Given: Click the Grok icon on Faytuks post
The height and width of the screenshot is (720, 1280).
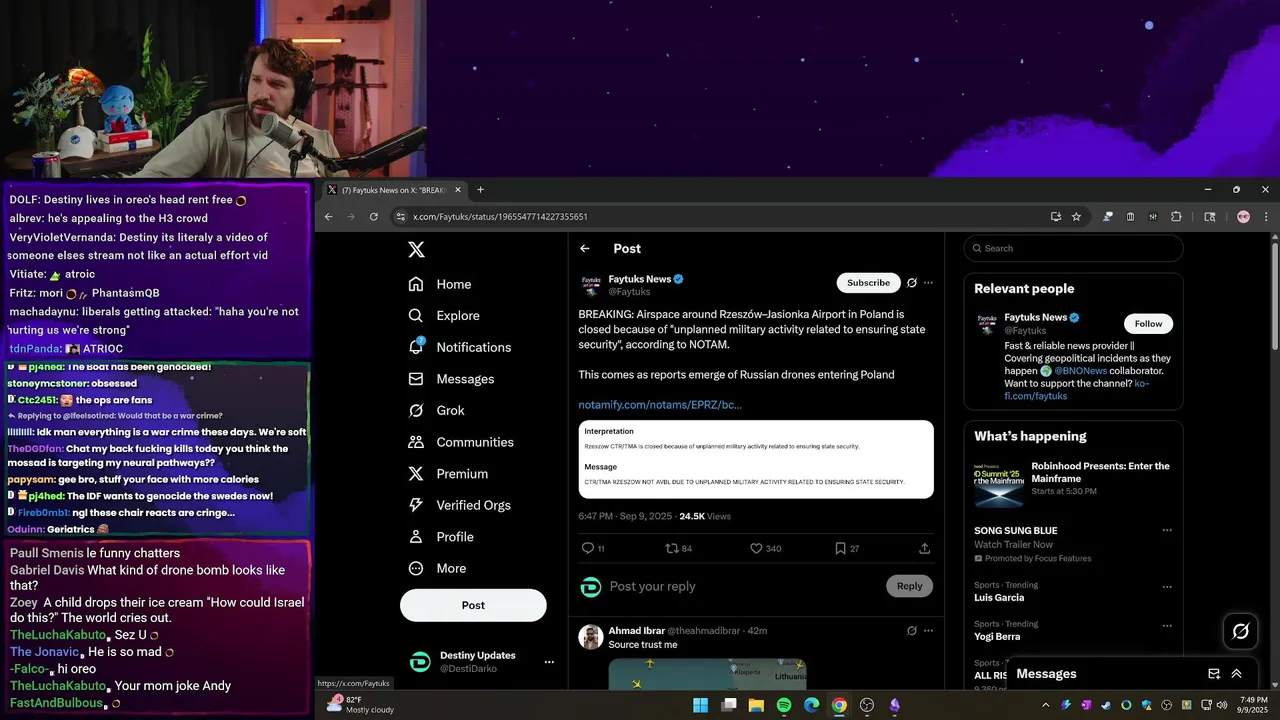Looking at the screenshot, I should tap(912, 283).
